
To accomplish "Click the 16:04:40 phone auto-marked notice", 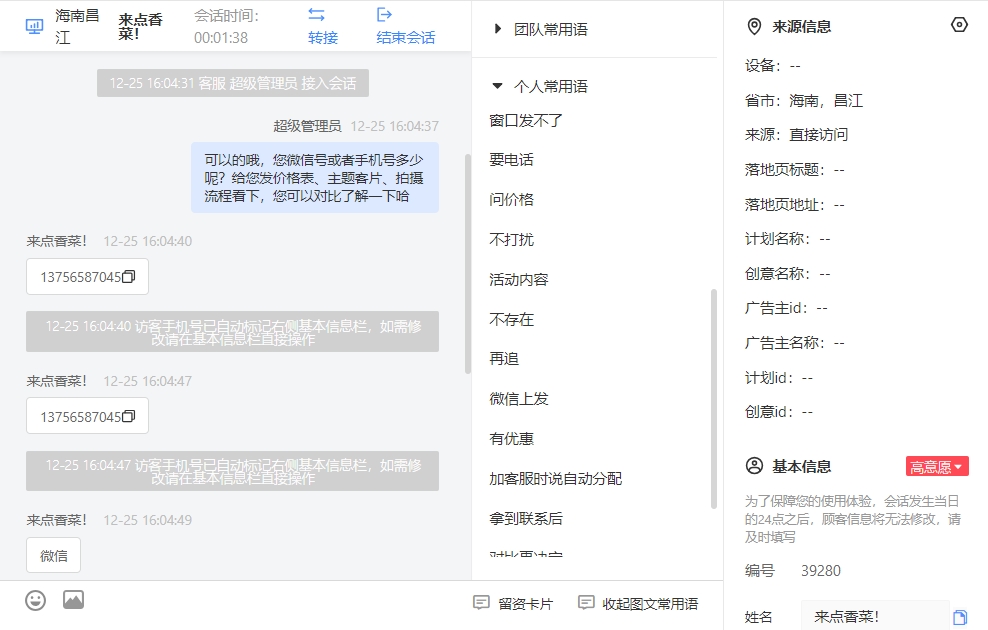I will (233, 332).
